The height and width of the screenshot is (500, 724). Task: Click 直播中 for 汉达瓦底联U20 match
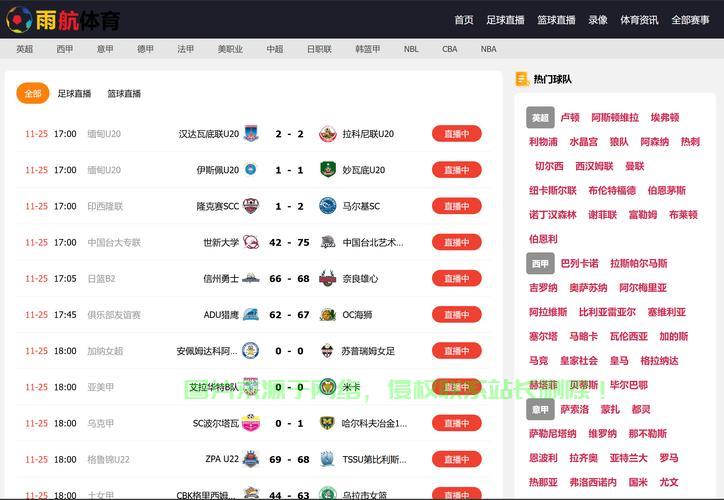point(457,134)
